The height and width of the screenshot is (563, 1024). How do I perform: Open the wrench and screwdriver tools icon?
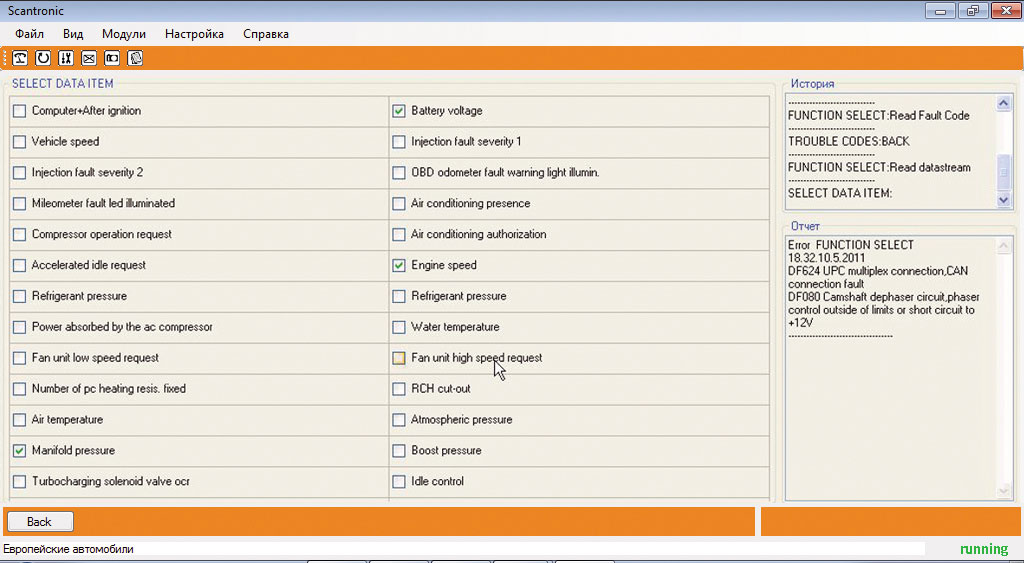(x=66, y=58)
